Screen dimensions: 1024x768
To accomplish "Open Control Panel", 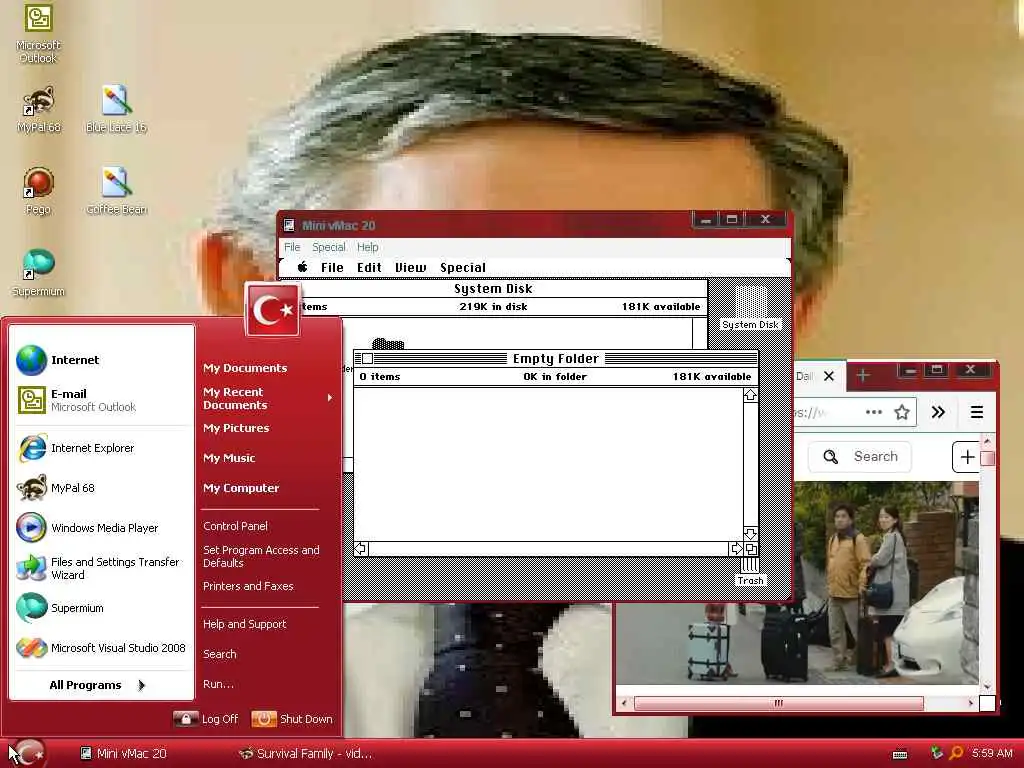I will (x=236, y=526).
